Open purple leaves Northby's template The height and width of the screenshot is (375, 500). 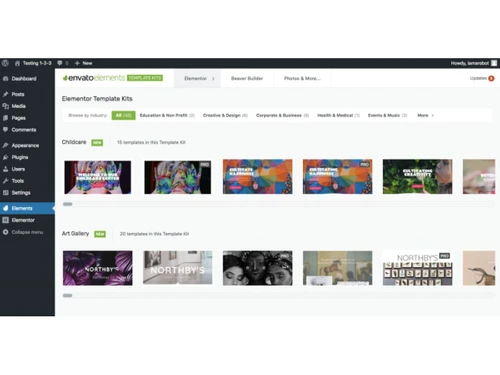tap(98, 268)
